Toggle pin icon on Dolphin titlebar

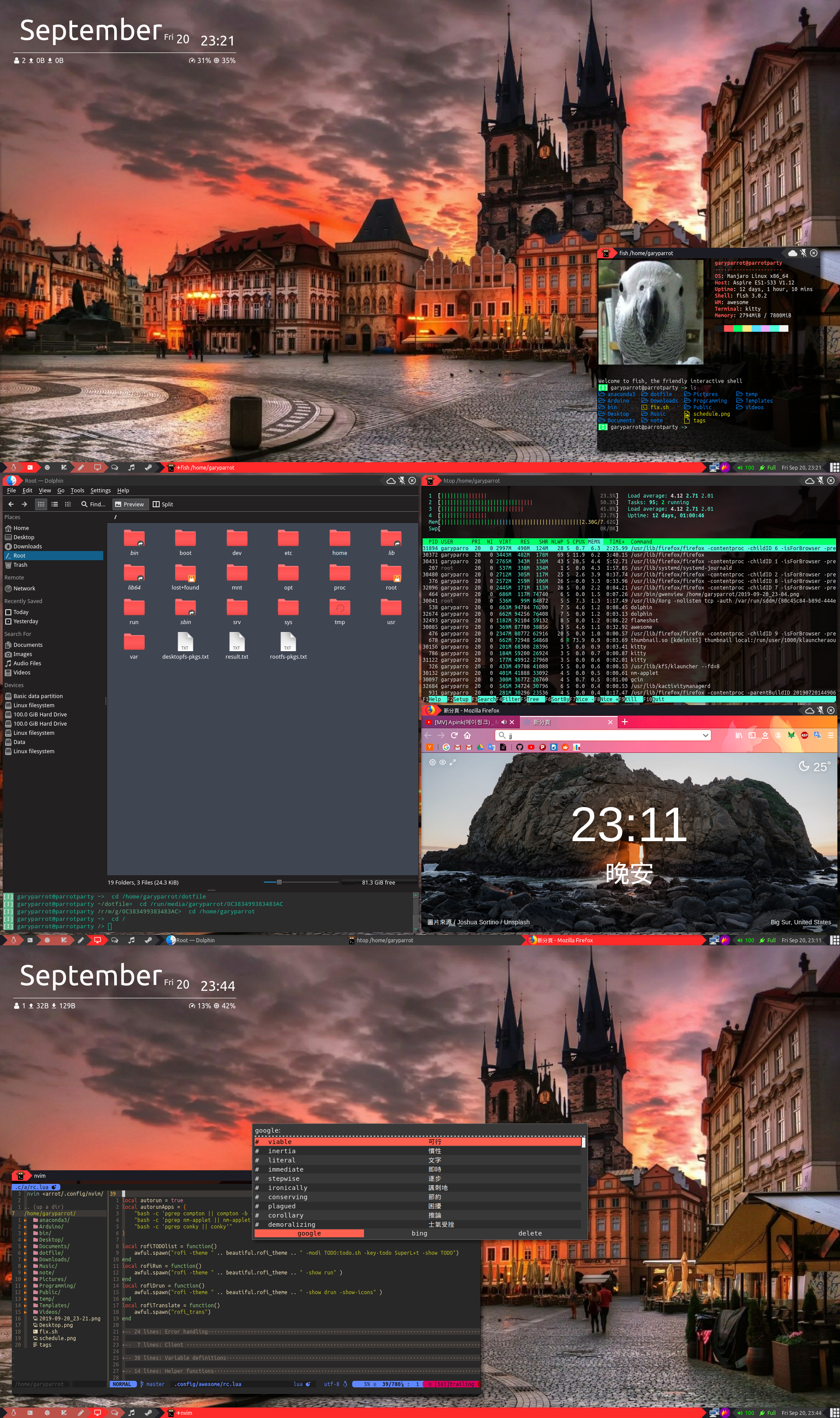401,480
